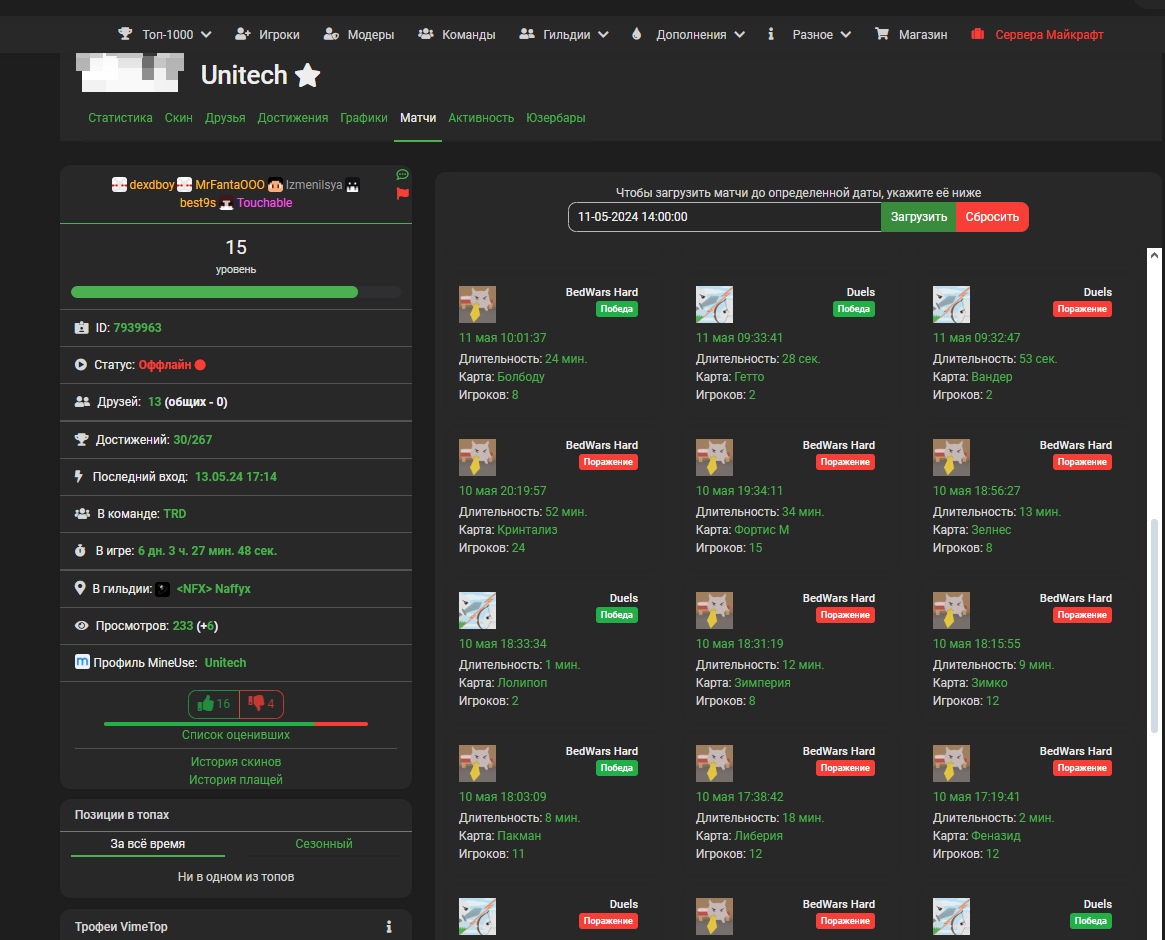This screenshot has height=940, width=1165.
Task: Click the star icon next to Unitech
Action: tap(308, 75)
